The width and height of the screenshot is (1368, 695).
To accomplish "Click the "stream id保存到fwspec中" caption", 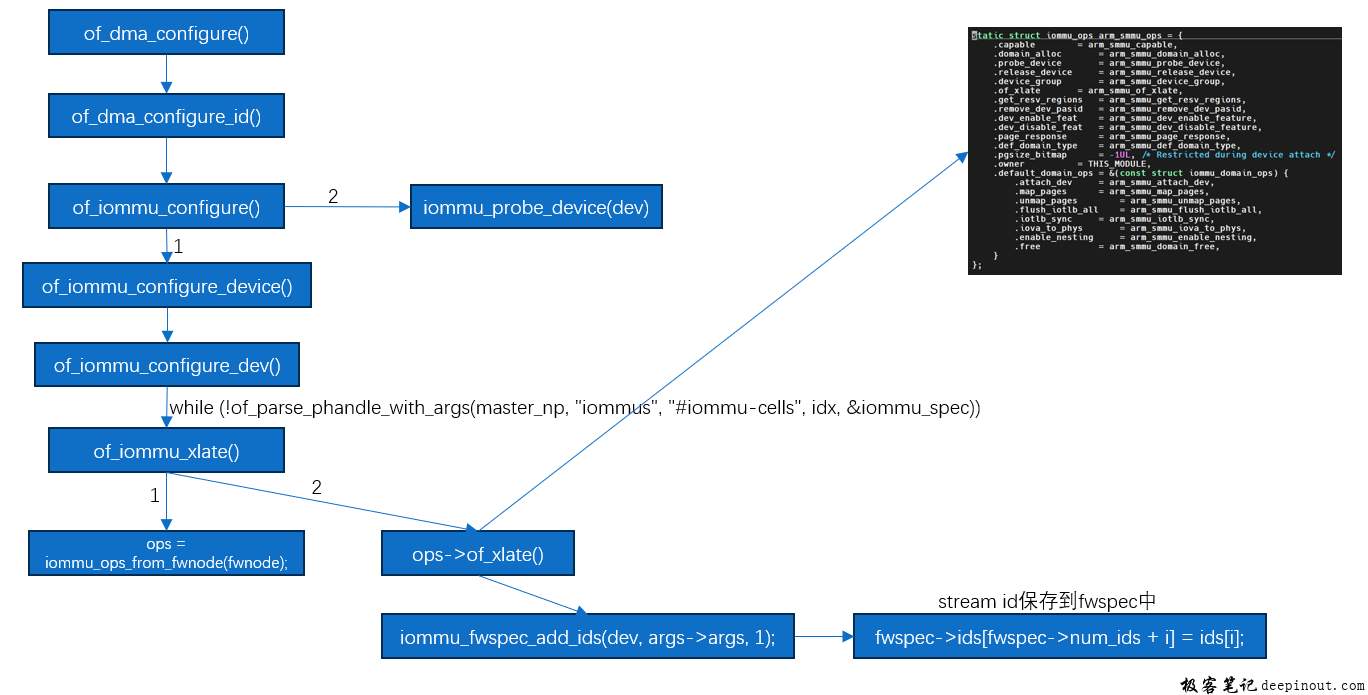I will coord(1047,601).
